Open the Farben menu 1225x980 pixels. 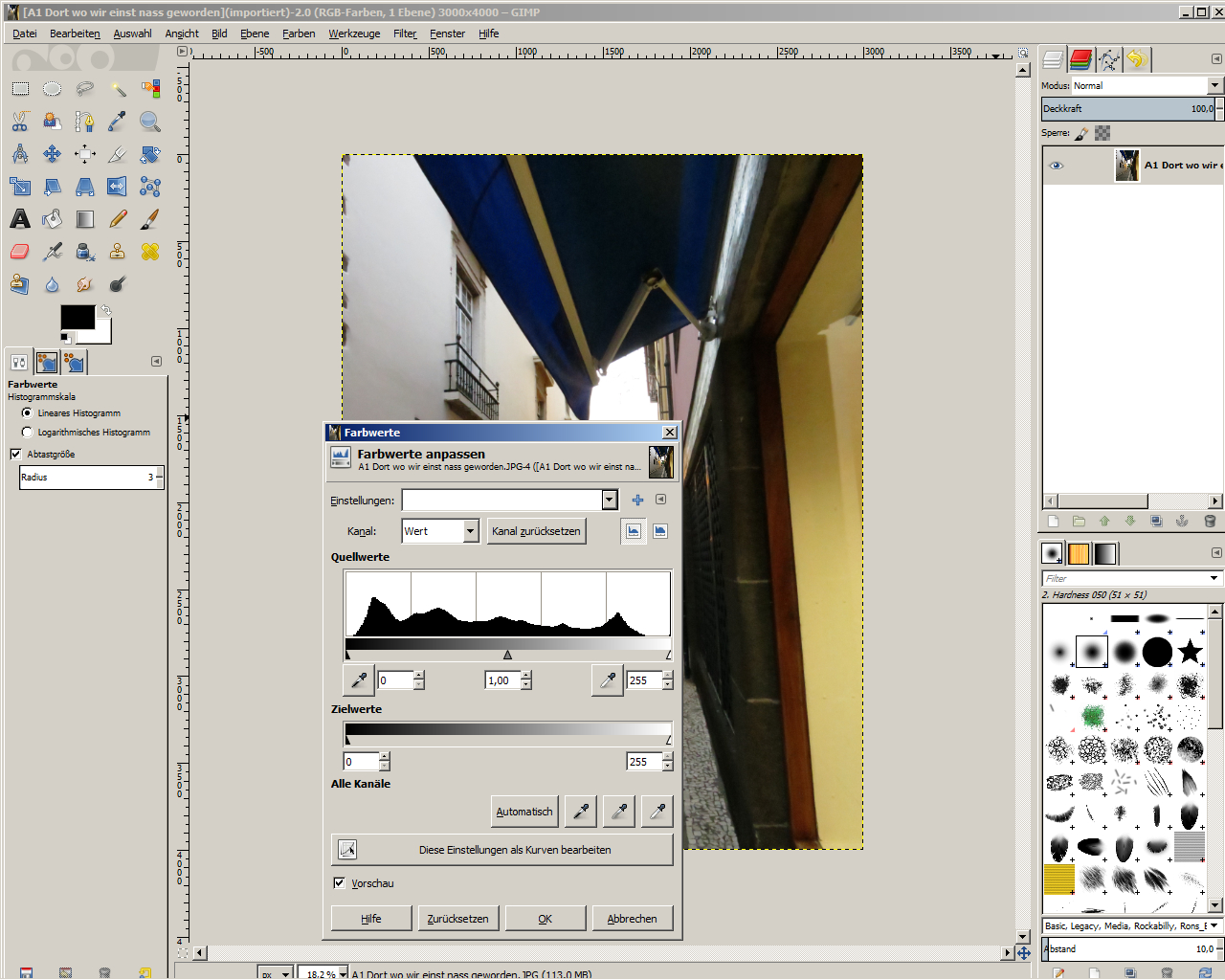pyautogui.click(x=299, y=33)
